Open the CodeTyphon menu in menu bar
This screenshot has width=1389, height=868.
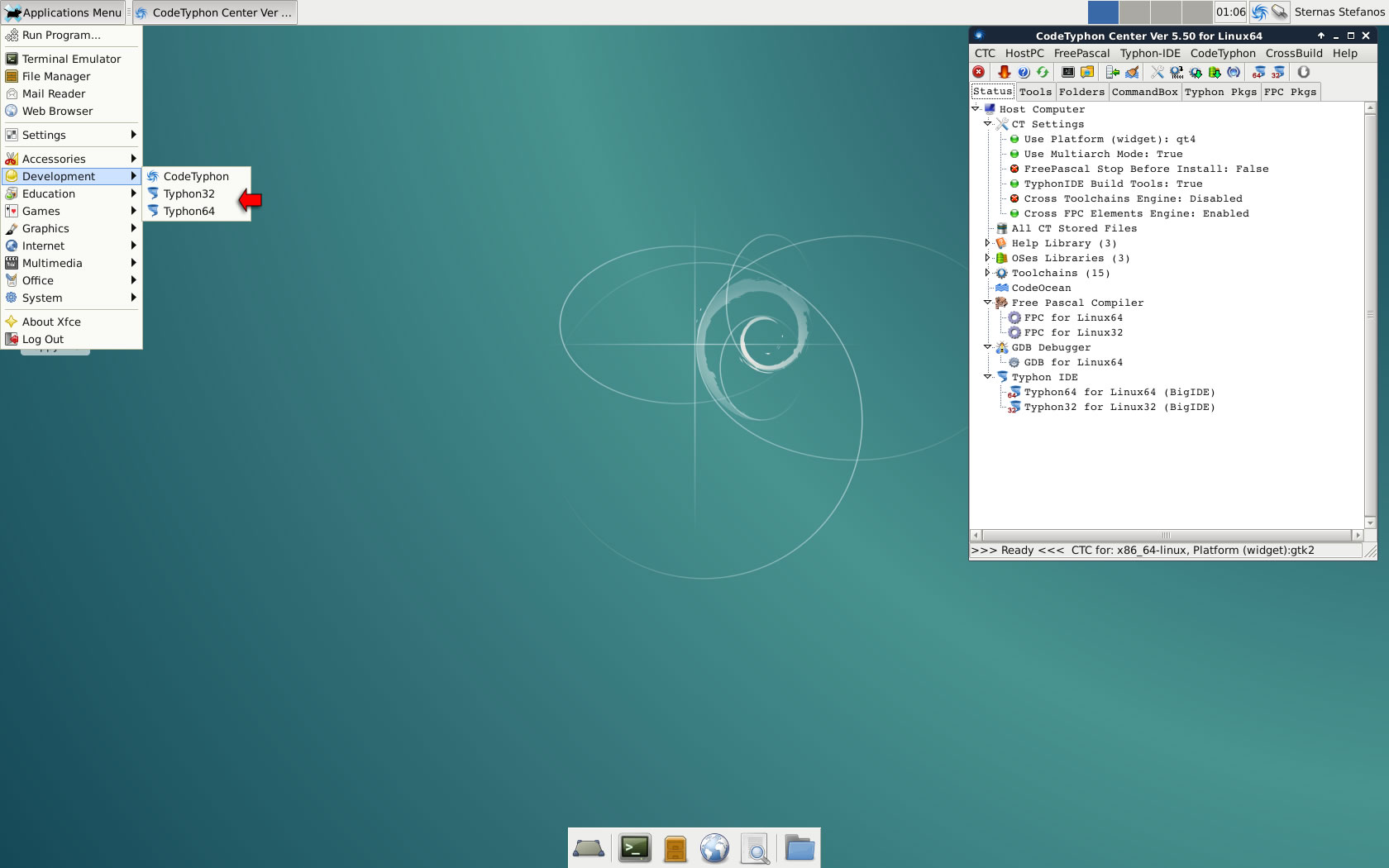(x=1223, y=53)
